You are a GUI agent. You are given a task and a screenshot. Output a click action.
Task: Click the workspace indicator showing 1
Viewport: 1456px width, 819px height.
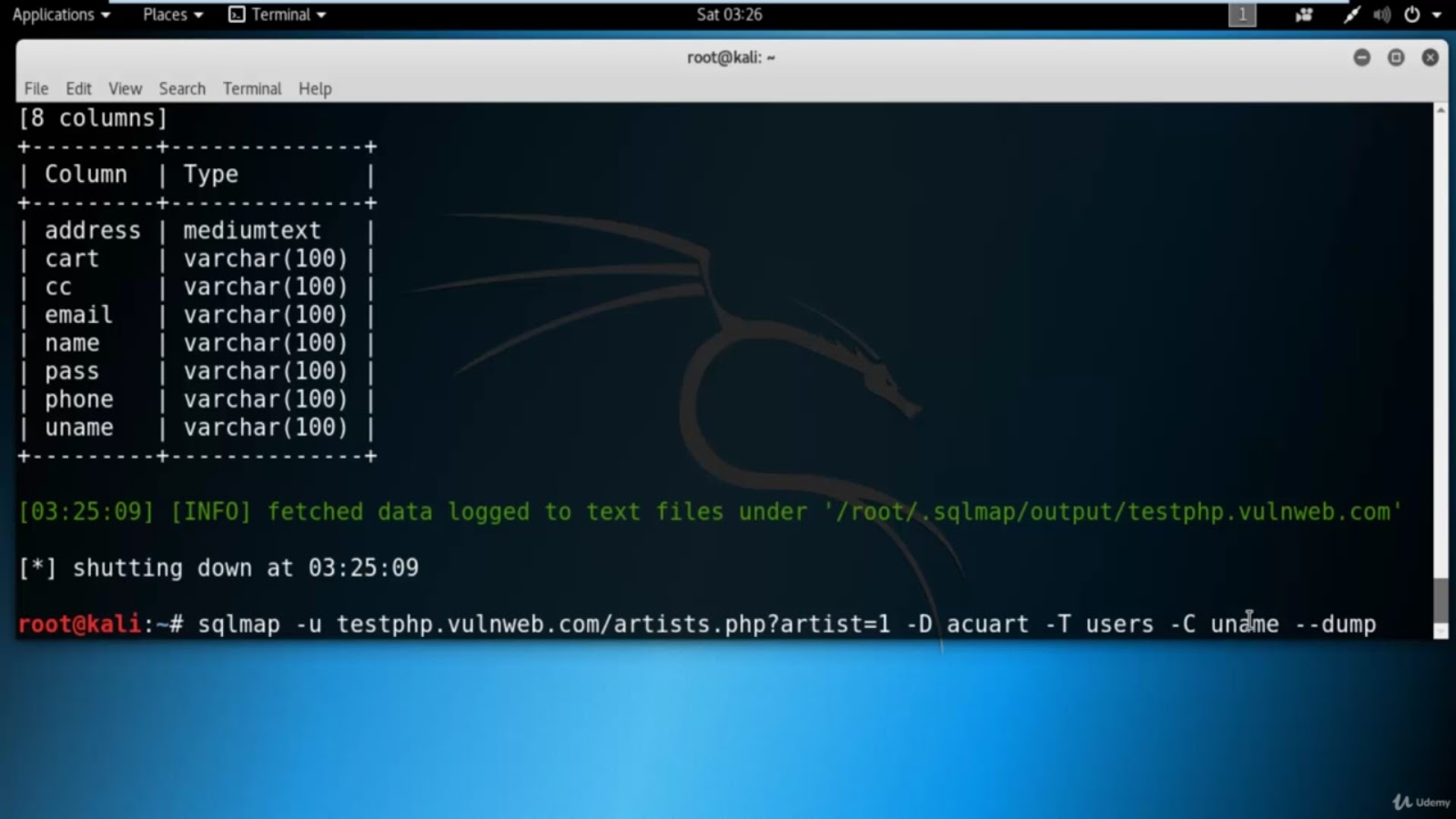(x=1242, y=14)
